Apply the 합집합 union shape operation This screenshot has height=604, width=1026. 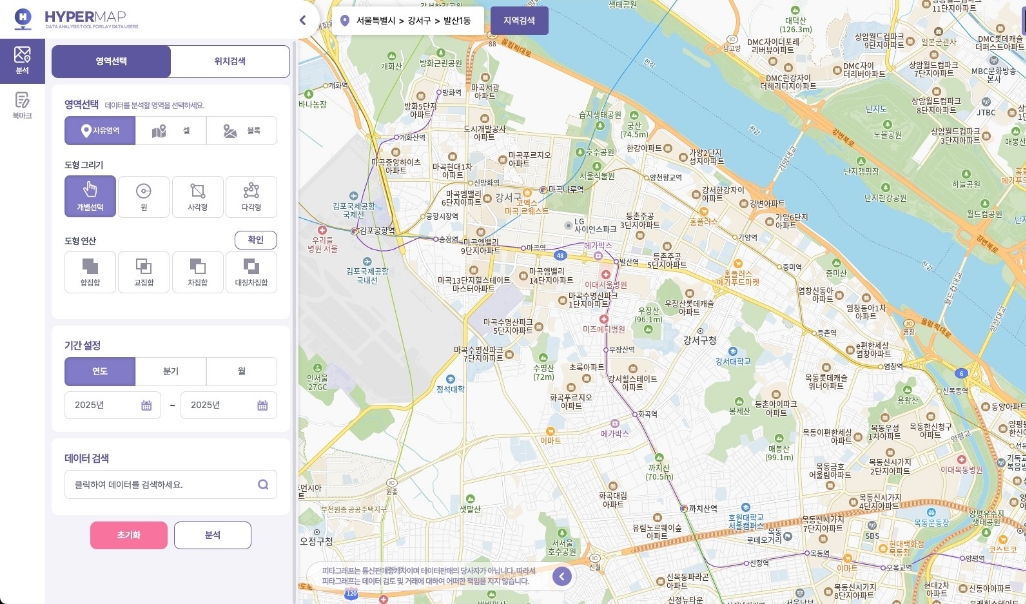(x=90, y=271)
